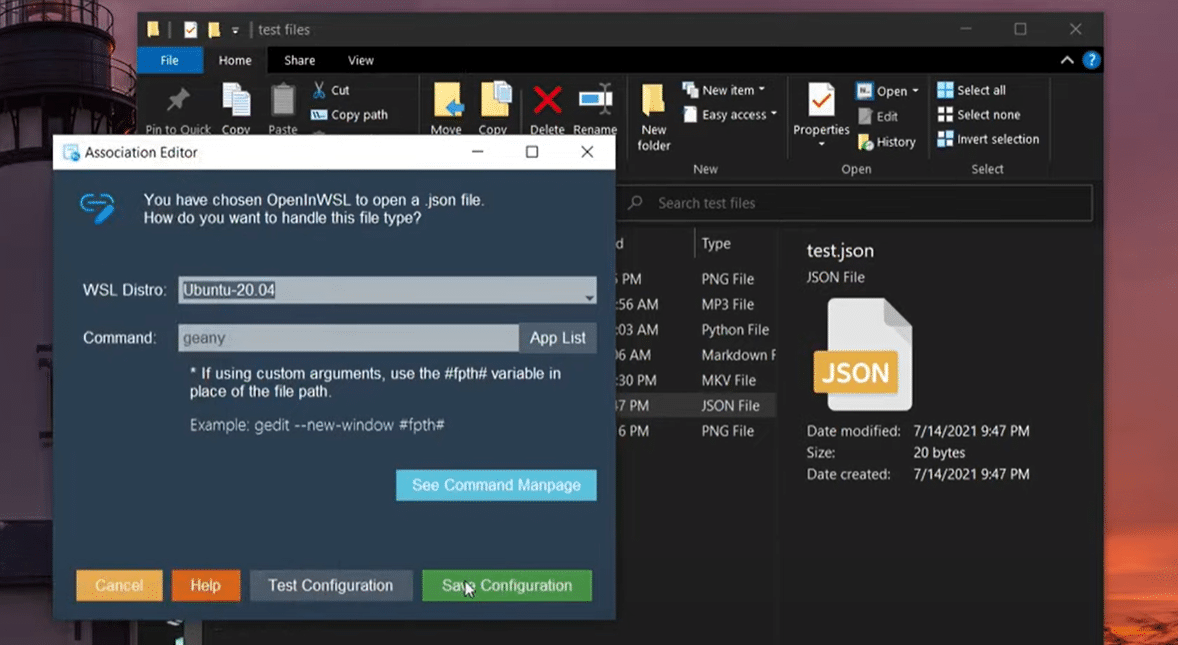
Task: Open the Explorer help question mark
Action: (1092, 60)
